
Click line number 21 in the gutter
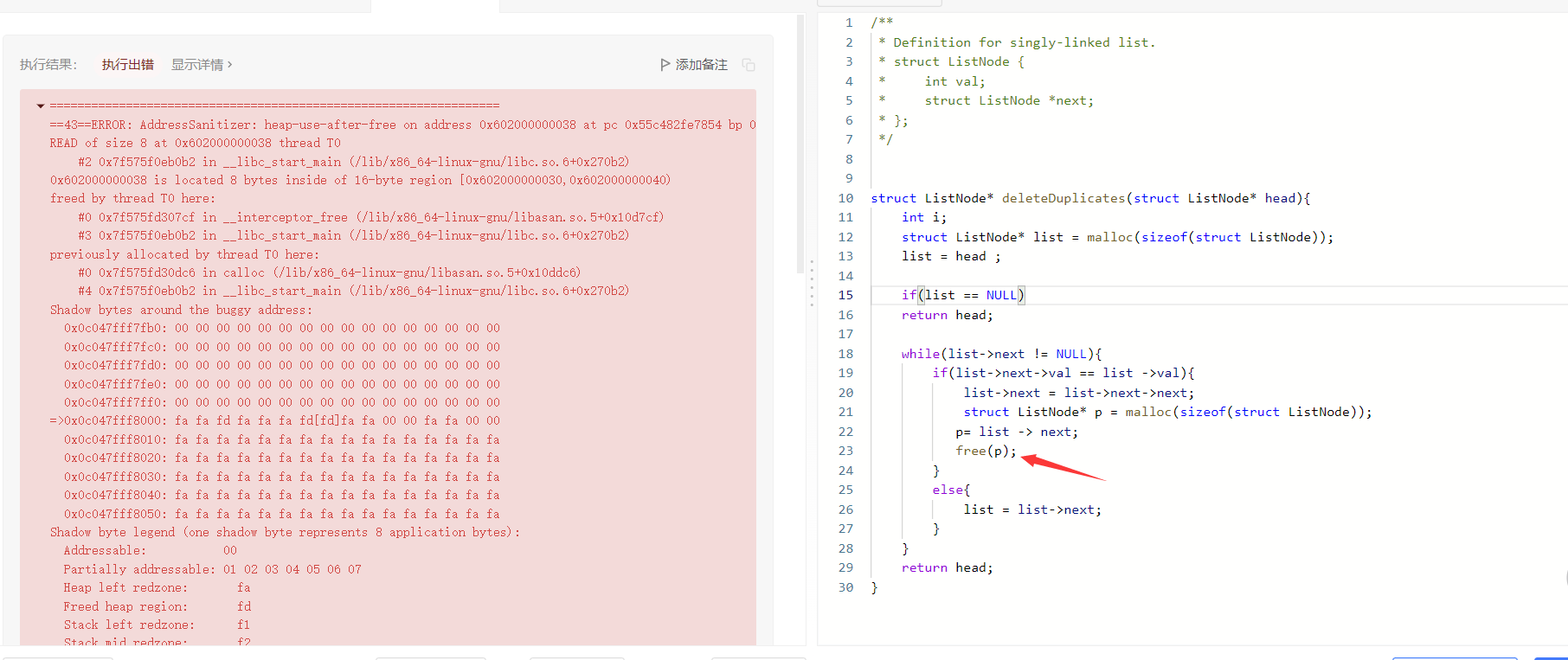tap(845, 412)
